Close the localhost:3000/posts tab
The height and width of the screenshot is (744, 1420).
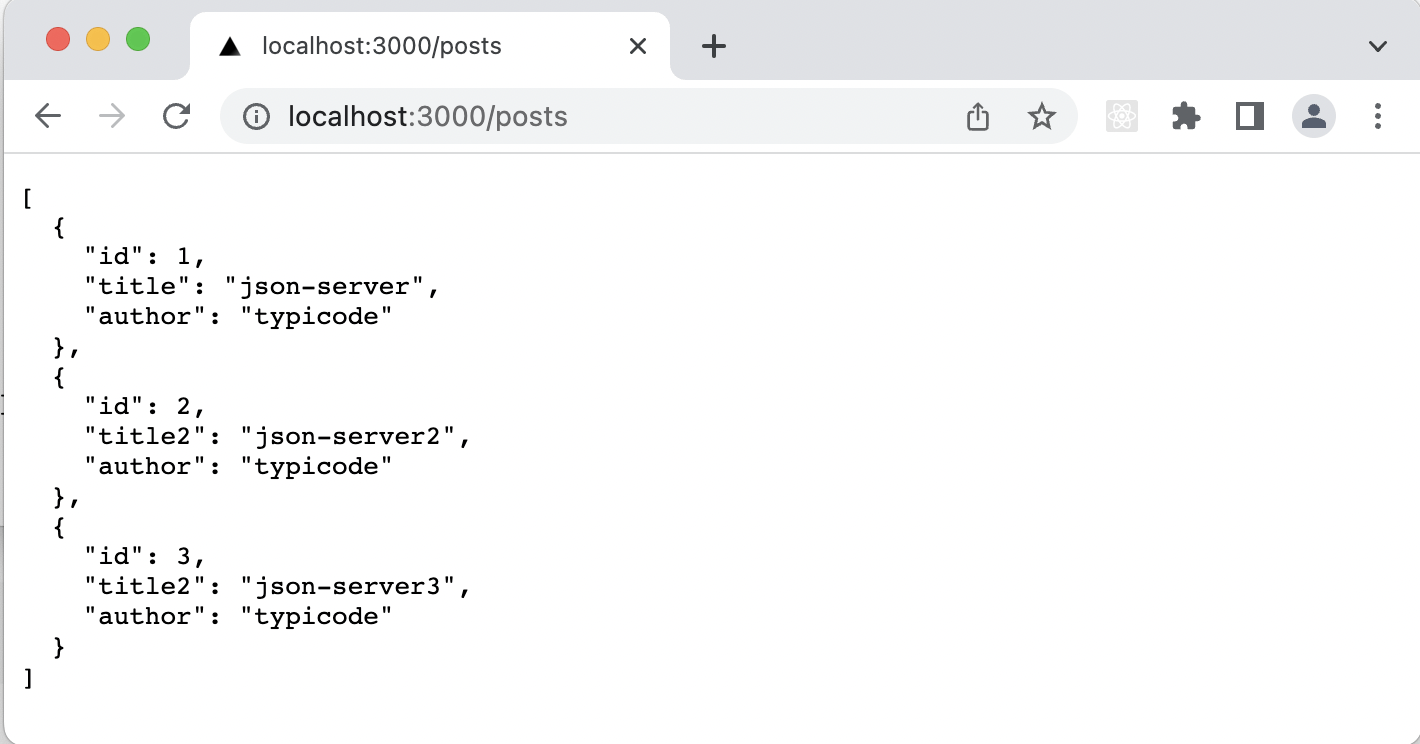coord(637,46)
